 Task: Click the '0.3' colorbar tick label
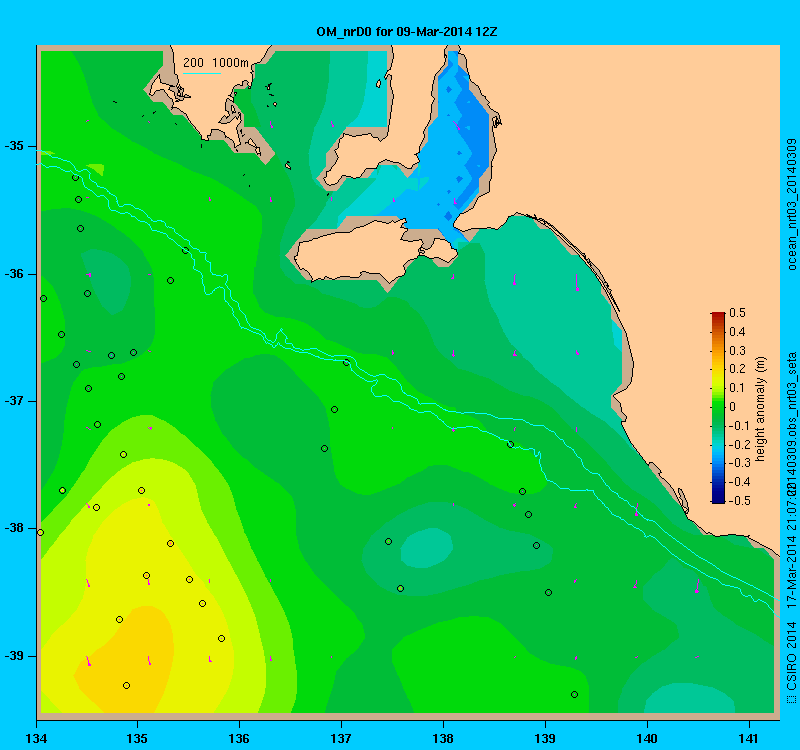pyautogui.click(x=737, y=351)
